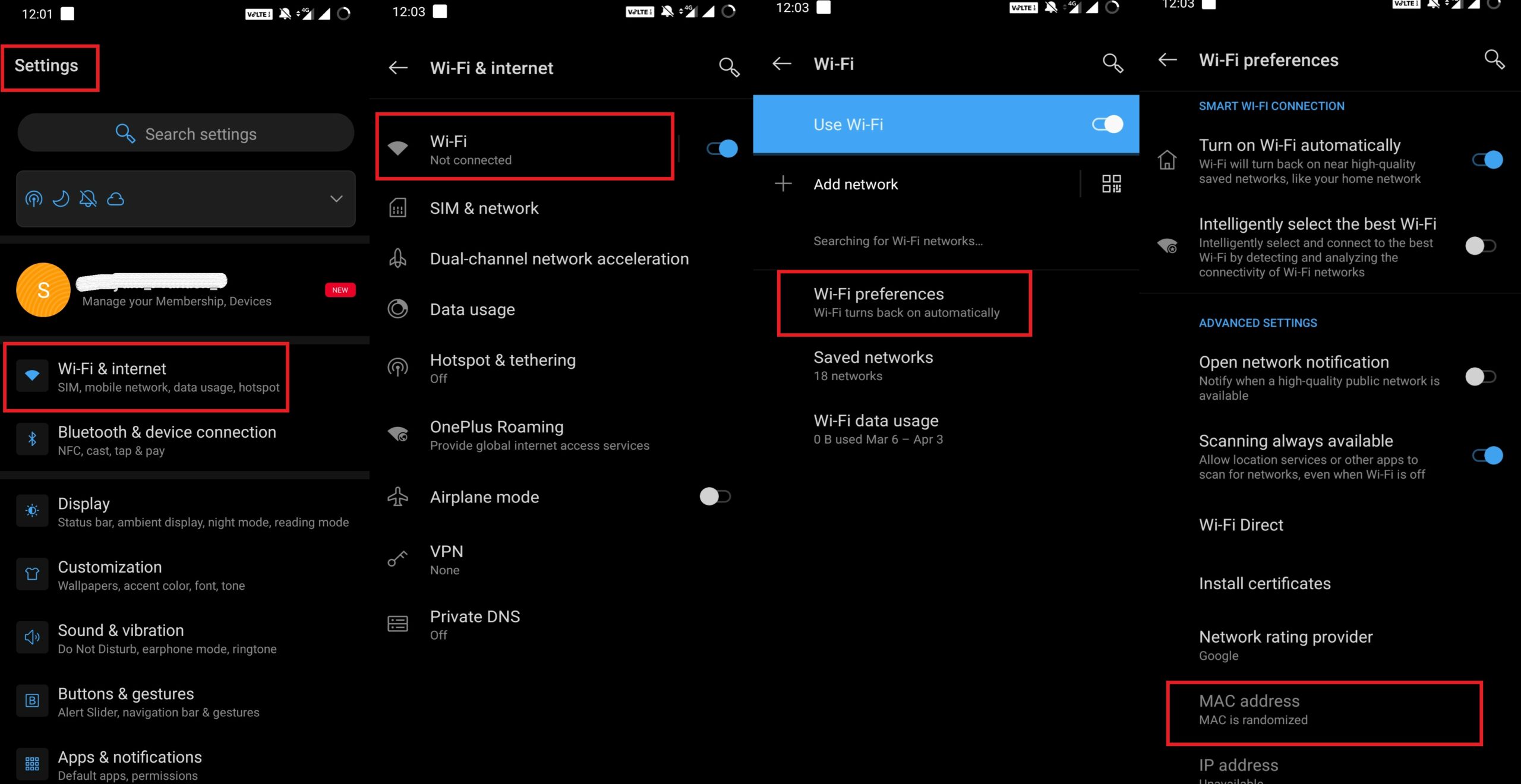The width and height of the screenshot is (1521, 784).
Task: Tap the Dual-channel network acceleration icon
Action: 398,258
